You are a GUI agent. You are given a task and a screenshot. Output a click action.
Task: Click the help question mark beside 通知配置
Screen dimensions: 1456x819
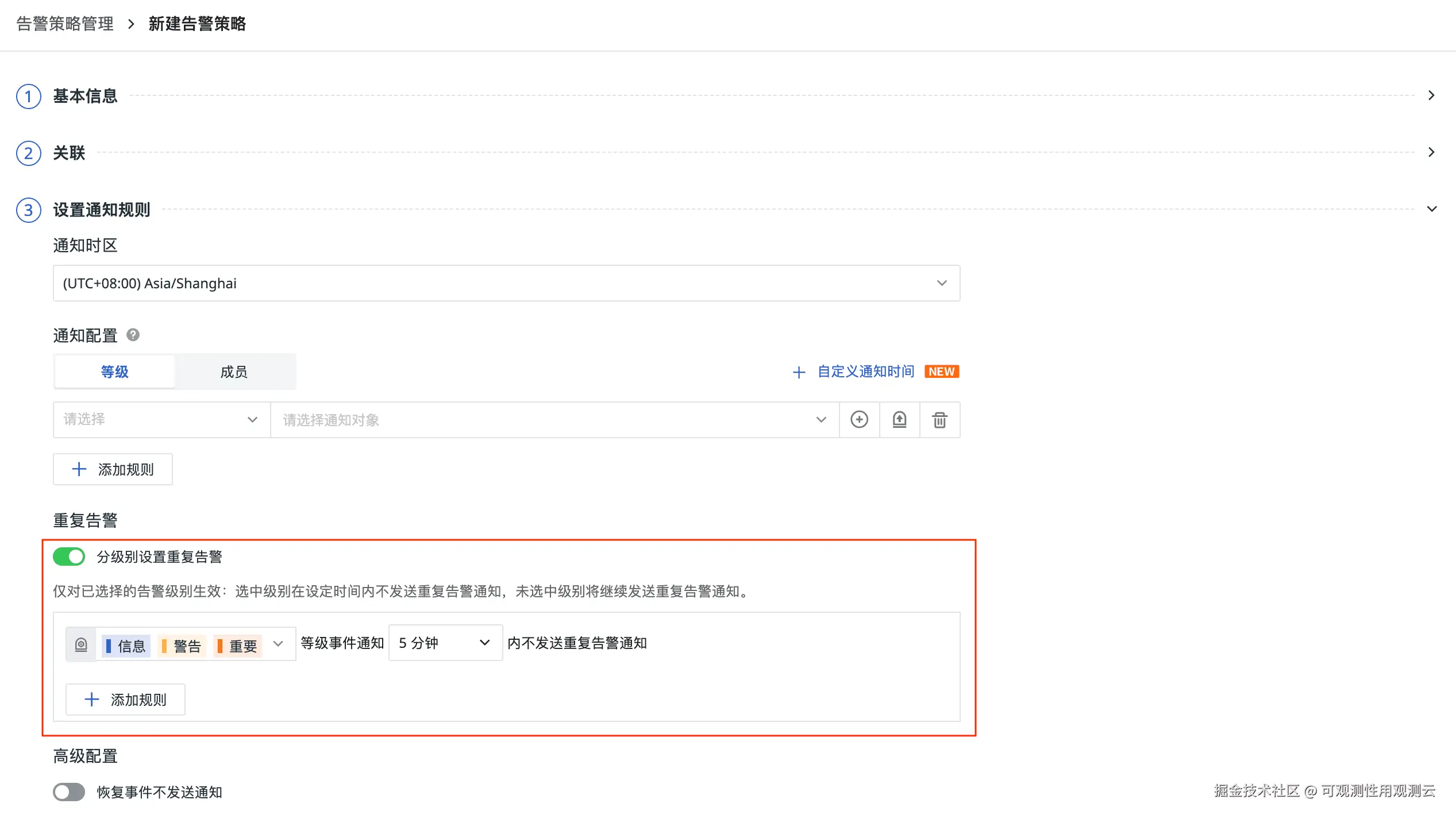tap(133, 335)
